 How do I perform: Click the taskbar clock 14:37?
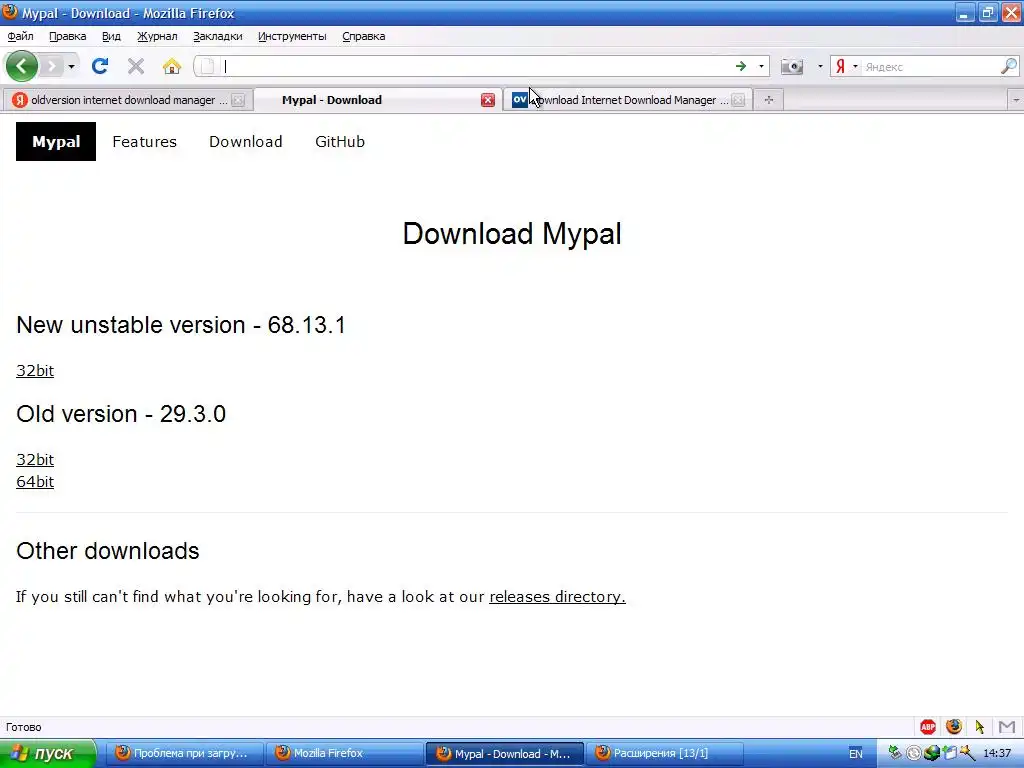[x=997, y=753]
